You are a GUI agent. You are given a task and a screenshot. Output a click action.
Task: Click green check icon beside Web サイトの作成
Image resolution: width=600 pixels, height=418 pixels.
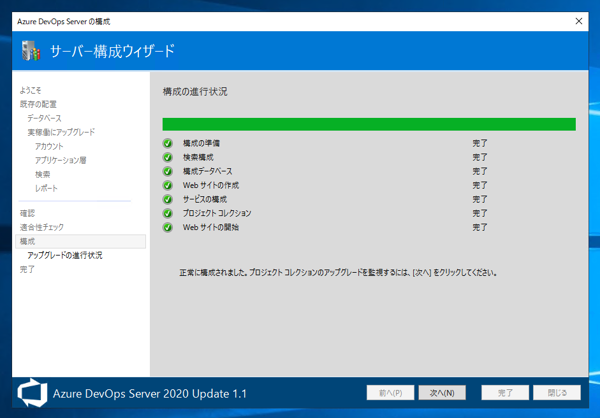(x=168, y=185)
